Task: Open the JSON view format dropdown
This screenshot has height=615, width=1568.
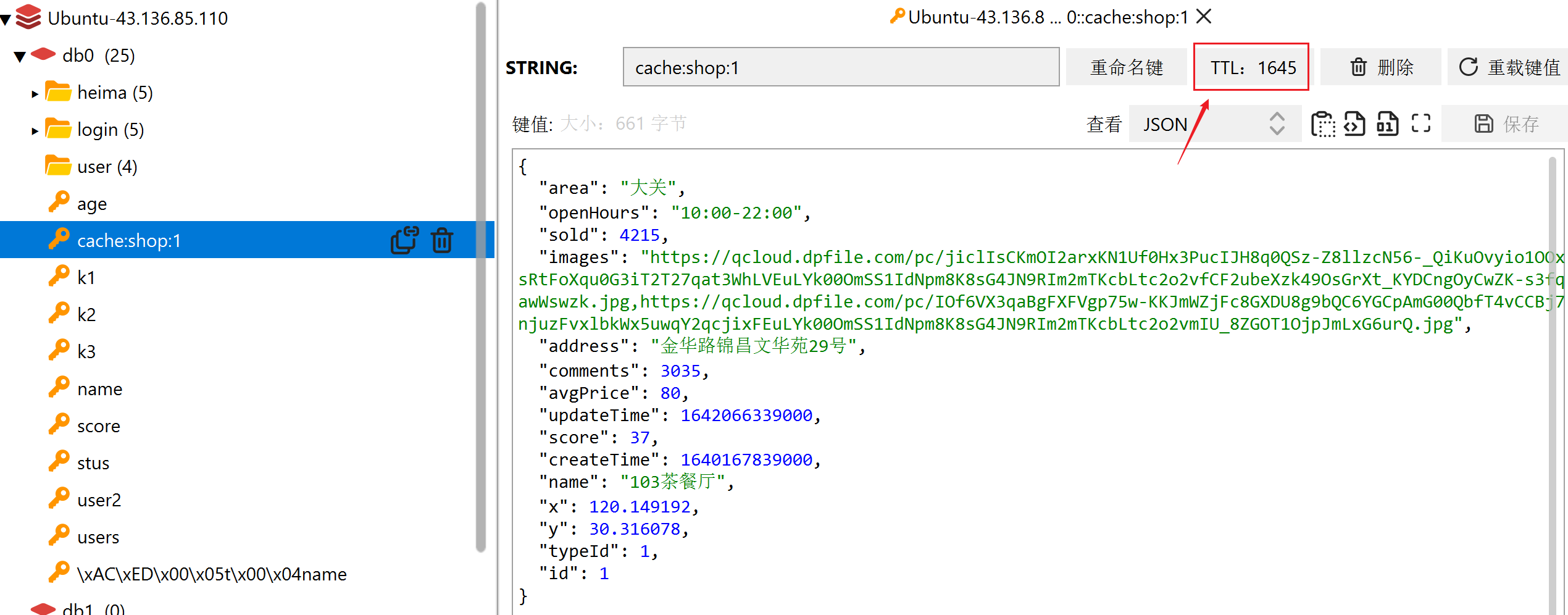Action: tap(1215, 124)
